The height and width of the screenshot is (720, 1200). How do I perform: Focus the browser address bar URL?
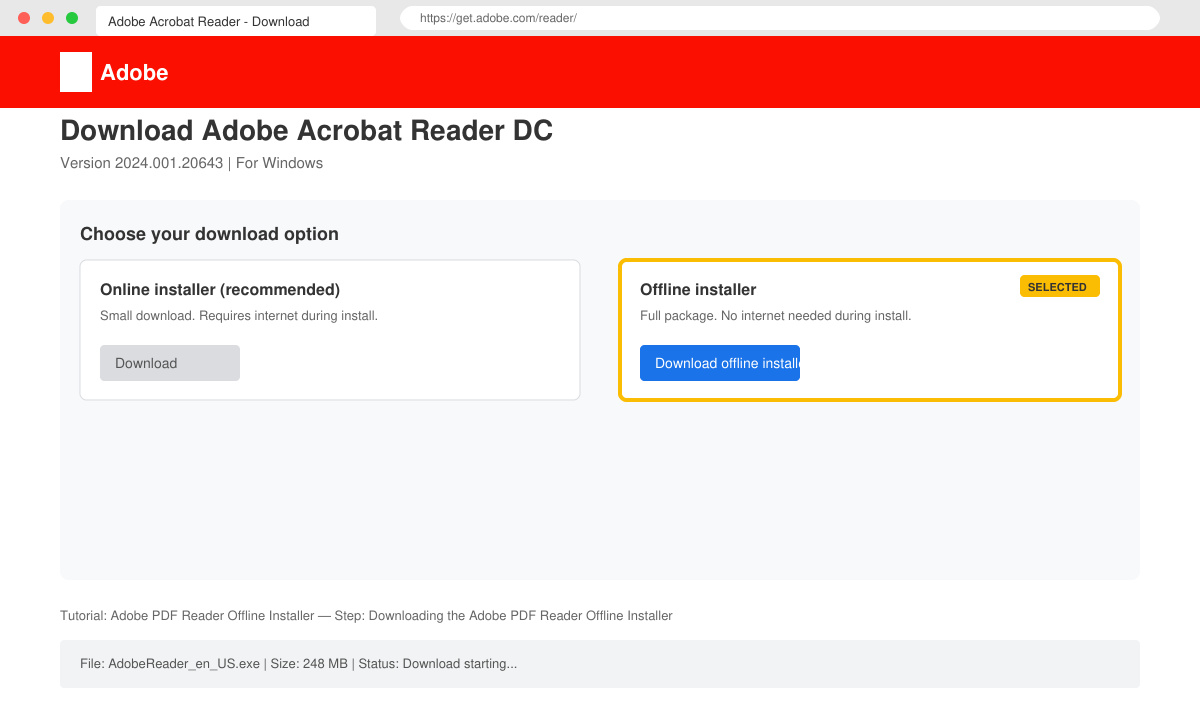click(x=780, y=18)
